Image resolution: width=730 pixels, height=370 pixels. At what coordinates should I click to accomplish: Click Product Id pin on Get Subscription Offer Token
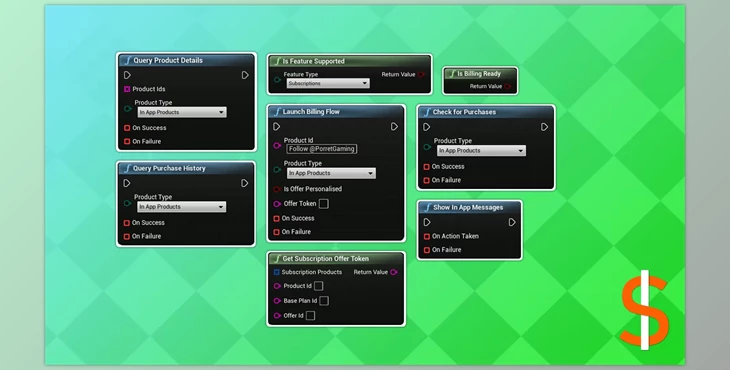[x=277, y=286]
